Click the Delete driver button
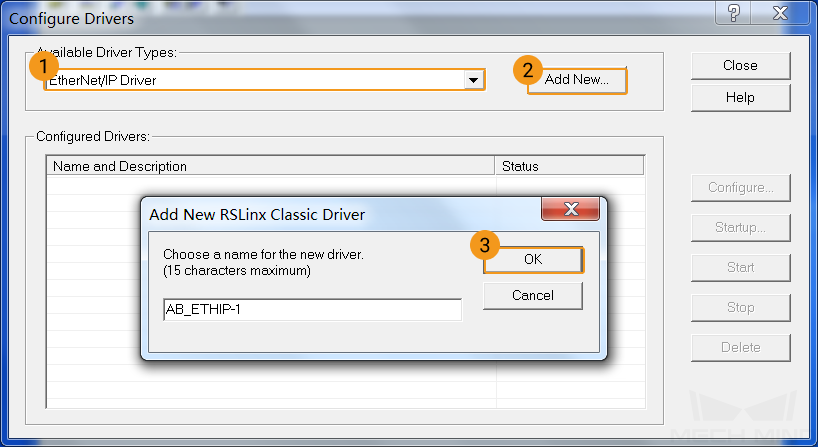 tap(740, 347)
